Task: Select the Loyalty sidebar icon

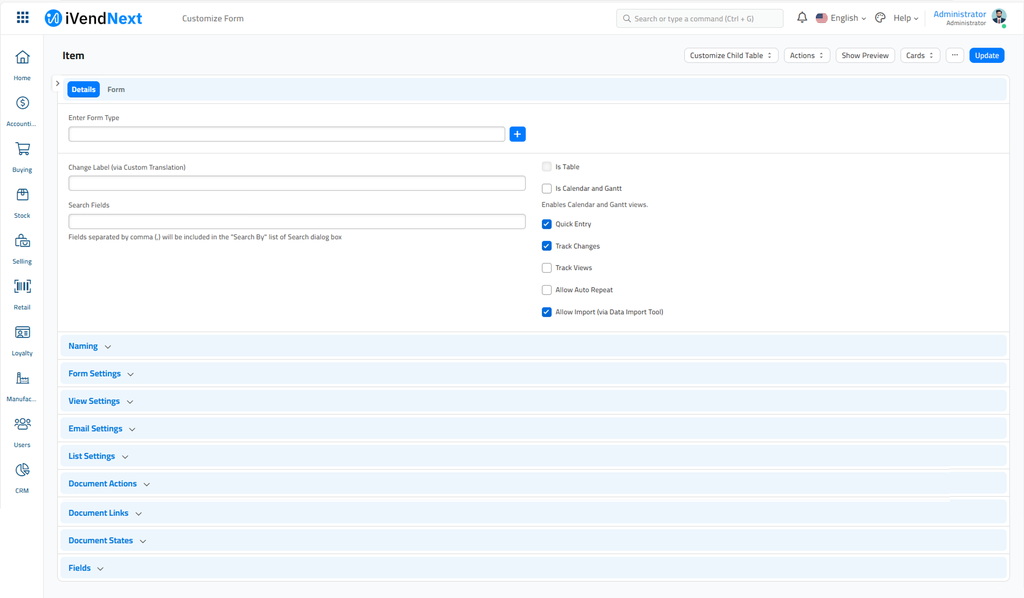Action: pyautogui.click(x=22, y=334)
